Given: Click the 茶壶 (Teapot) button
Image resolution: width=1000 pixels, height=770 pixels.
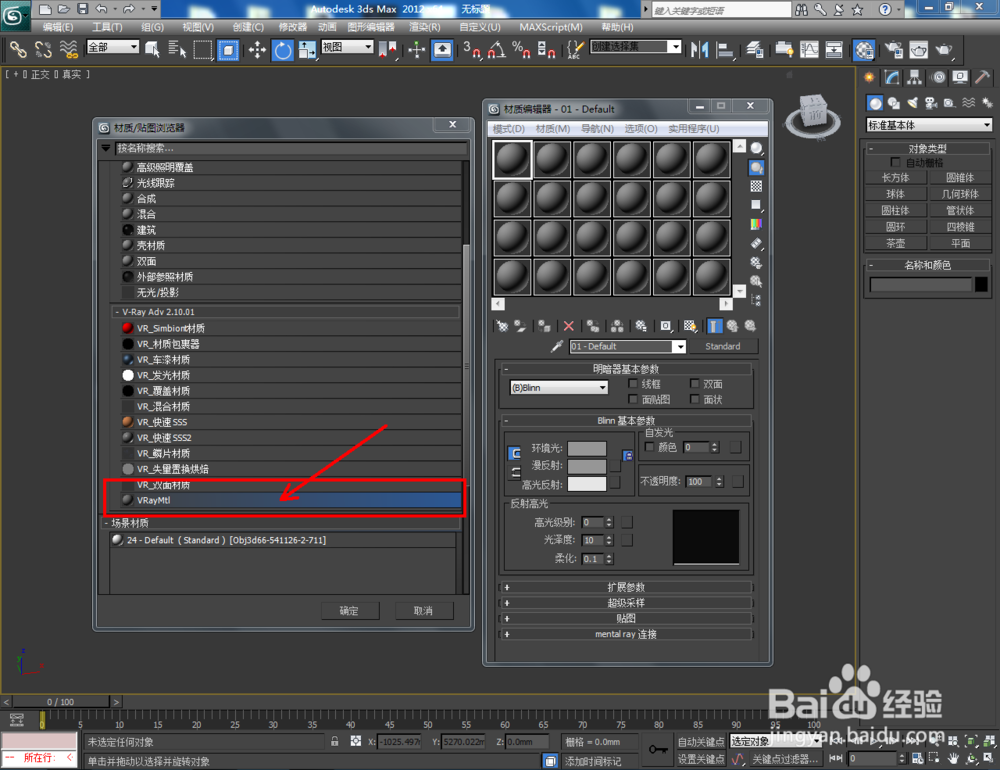Looking at the screenshot, I should point(895,243).
